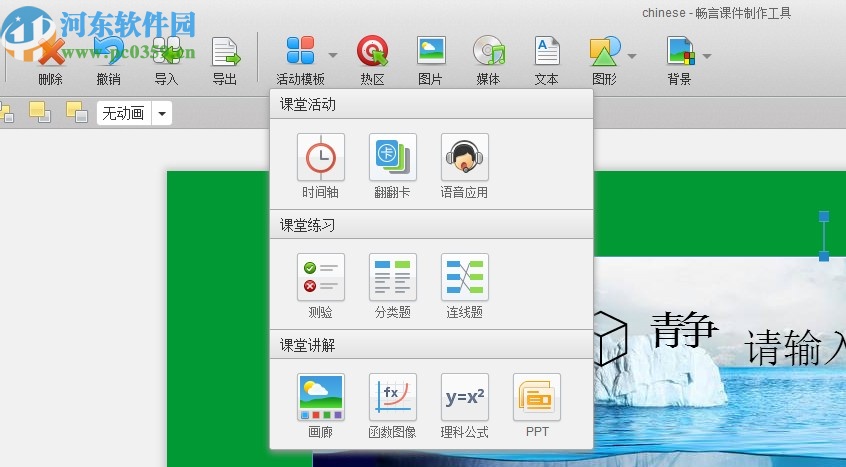
Task: Open the 语音应用 voice application
Action: [x=465, y=157]
